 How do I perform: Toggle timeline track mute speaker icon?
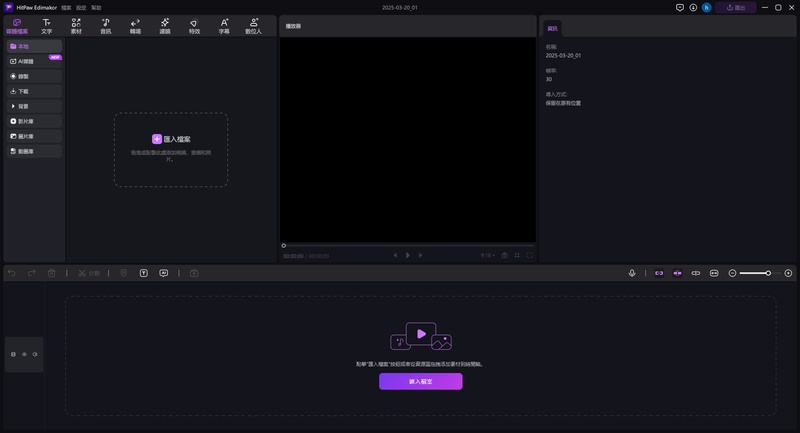35,354
